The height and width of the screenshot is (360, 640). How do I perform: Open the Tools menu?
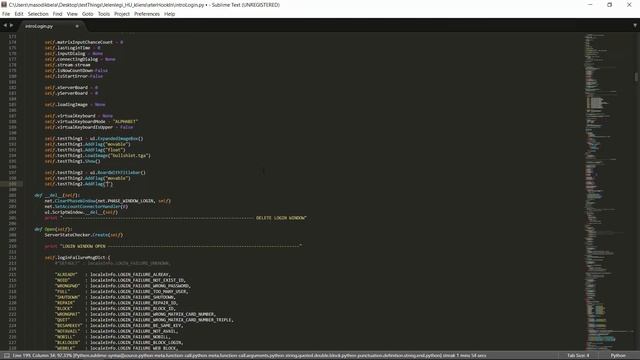[104, 14]
